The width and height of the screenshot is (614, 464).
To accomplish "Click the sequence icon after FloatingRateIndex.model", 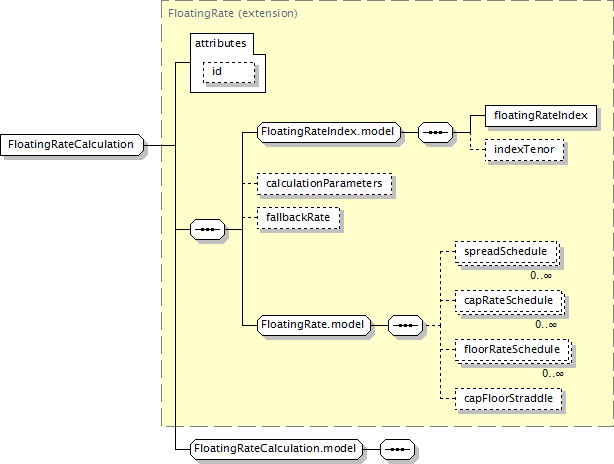I will click(x=434, y=131).
